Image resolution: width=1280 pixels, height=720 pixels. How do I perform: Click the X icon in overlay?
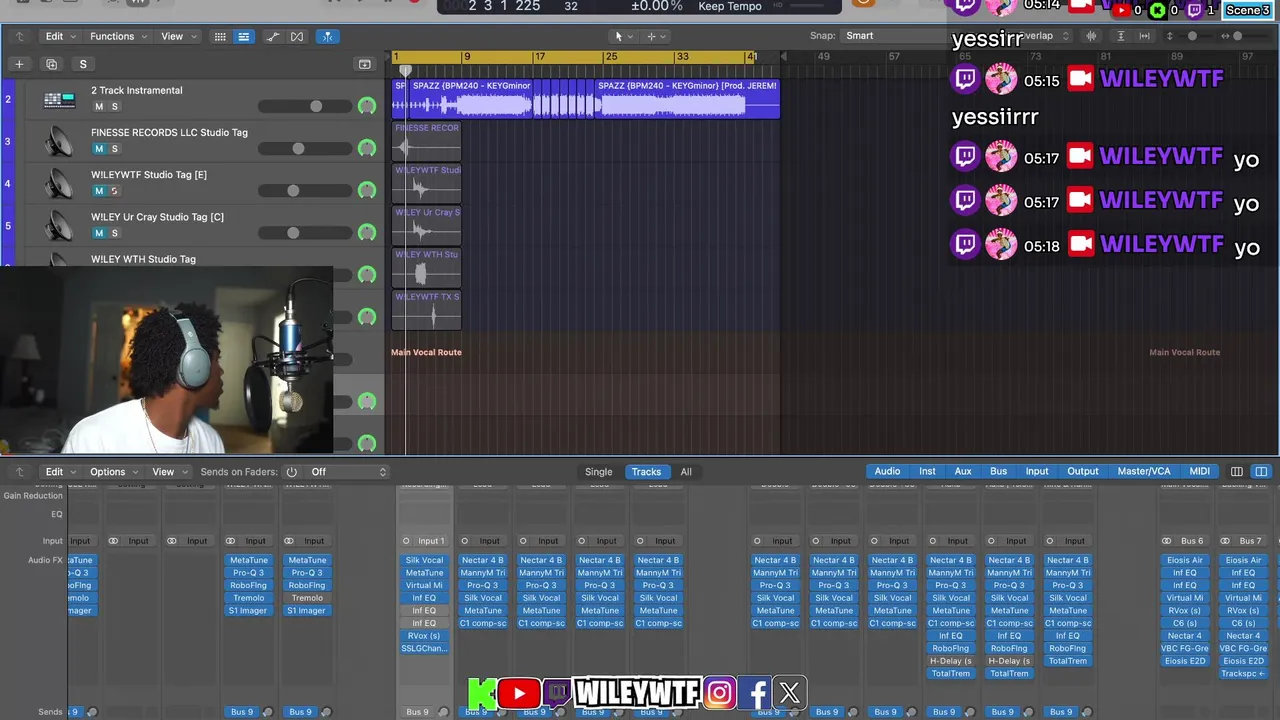pyautogui.click(x=789, y=693)
